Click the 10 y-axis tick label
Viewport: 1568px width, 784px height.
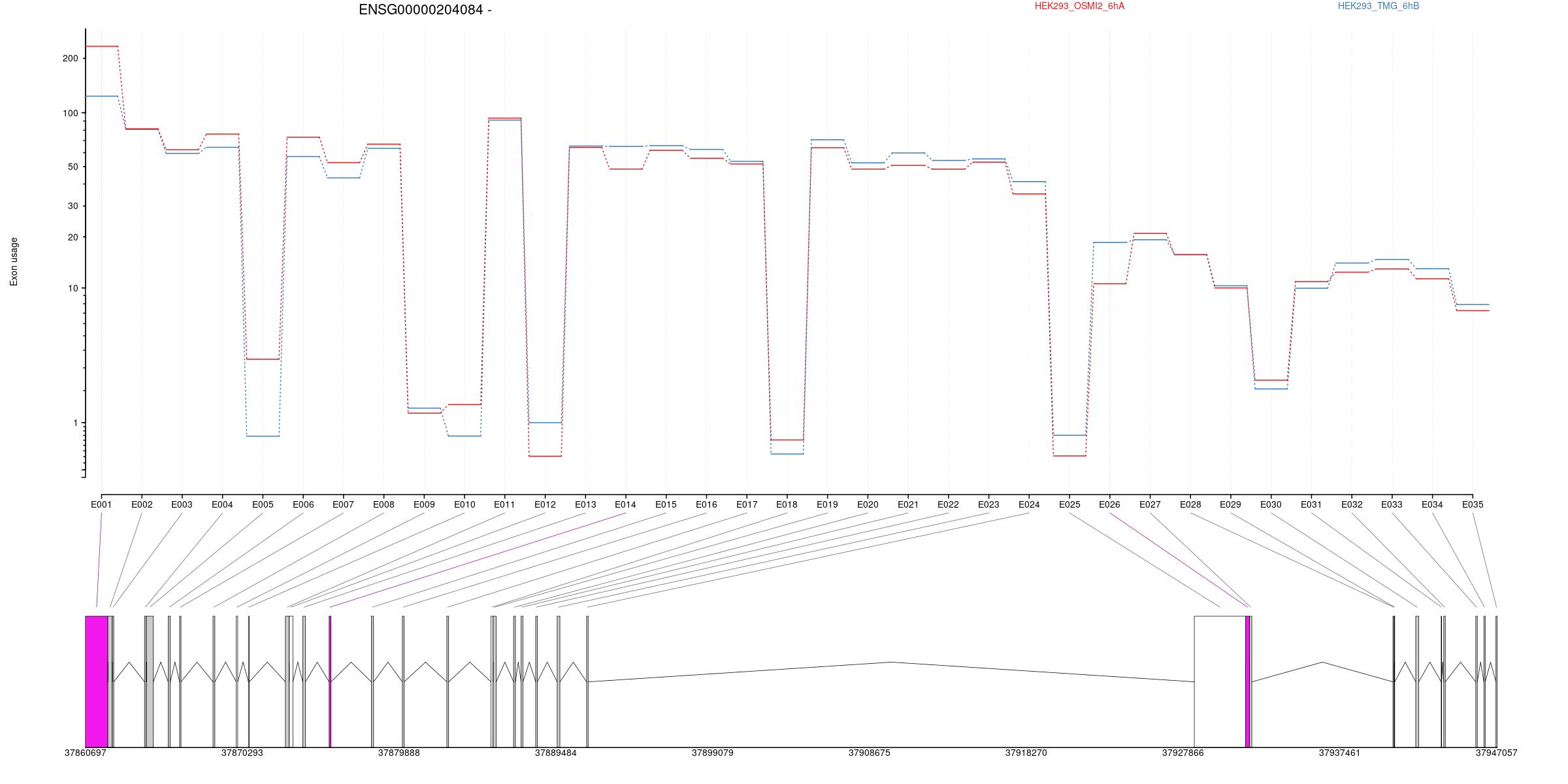[73, 288]
